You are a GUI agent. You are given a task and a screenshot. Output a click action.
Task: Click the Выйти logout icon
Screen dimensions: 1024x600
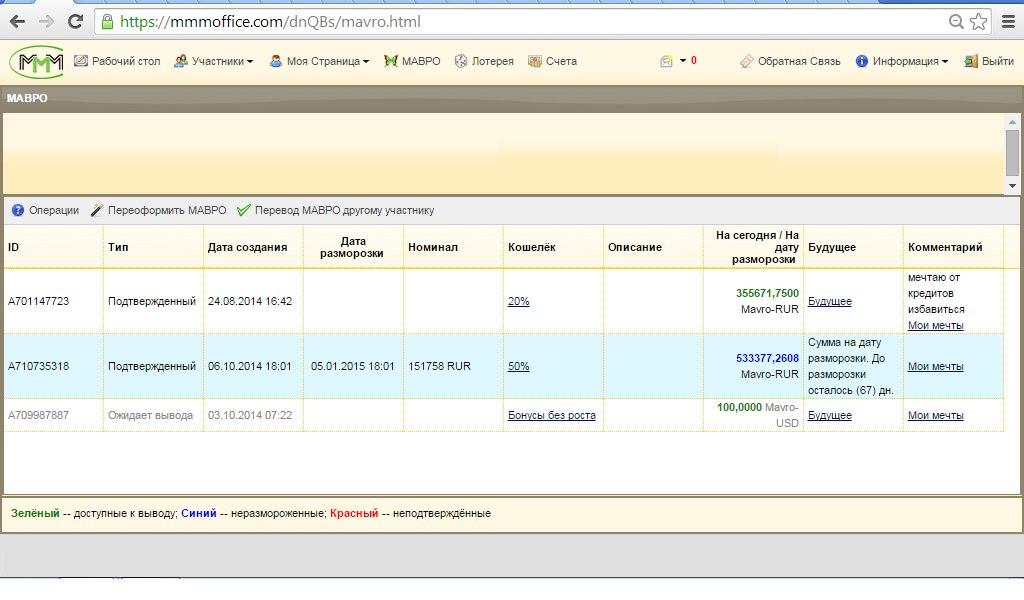point(971,61)
